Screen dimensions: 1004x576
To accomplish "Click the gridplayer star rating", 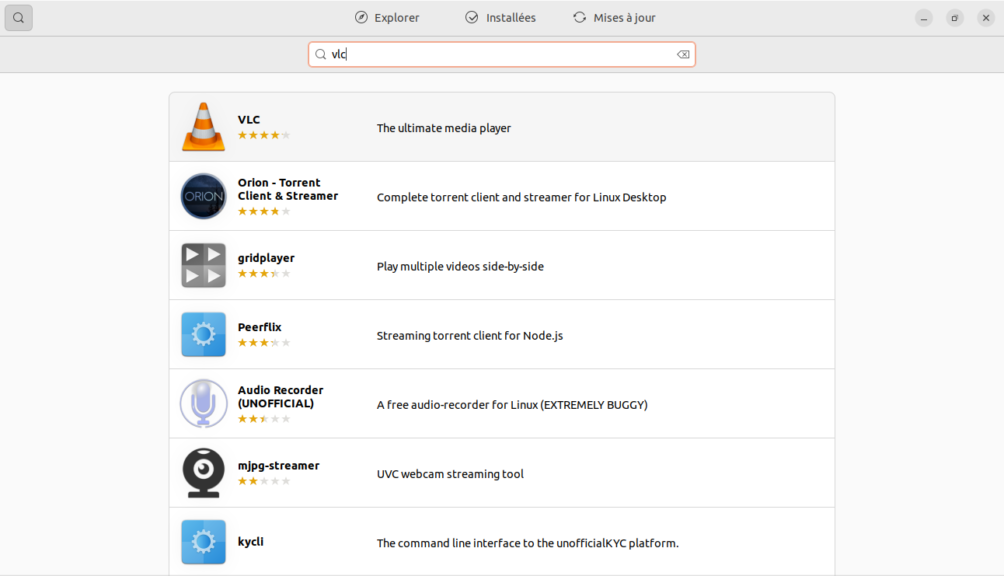I will pyautogui.click(x=264, y=273).
